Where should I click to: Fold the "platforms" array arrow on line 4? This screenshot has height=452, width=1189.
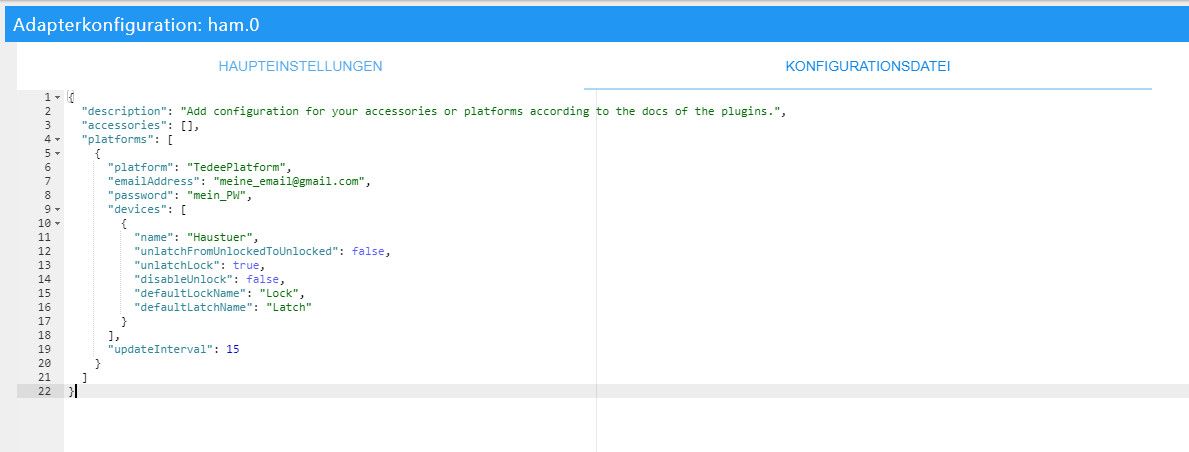coord(58,139)
